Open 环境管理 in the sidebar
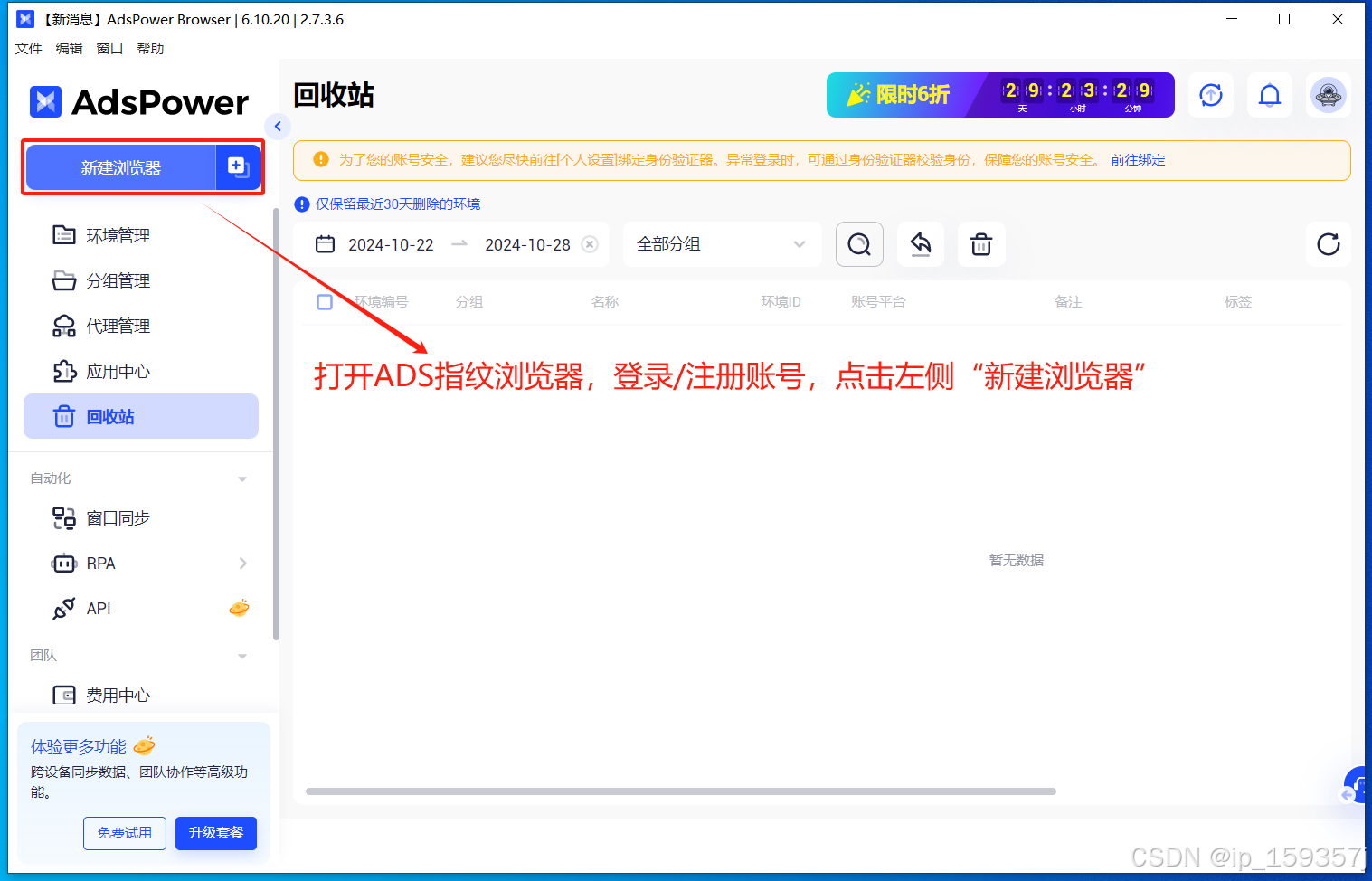Image resolution: width=1372 pixels, height=881 pixels. click(141, 235)
